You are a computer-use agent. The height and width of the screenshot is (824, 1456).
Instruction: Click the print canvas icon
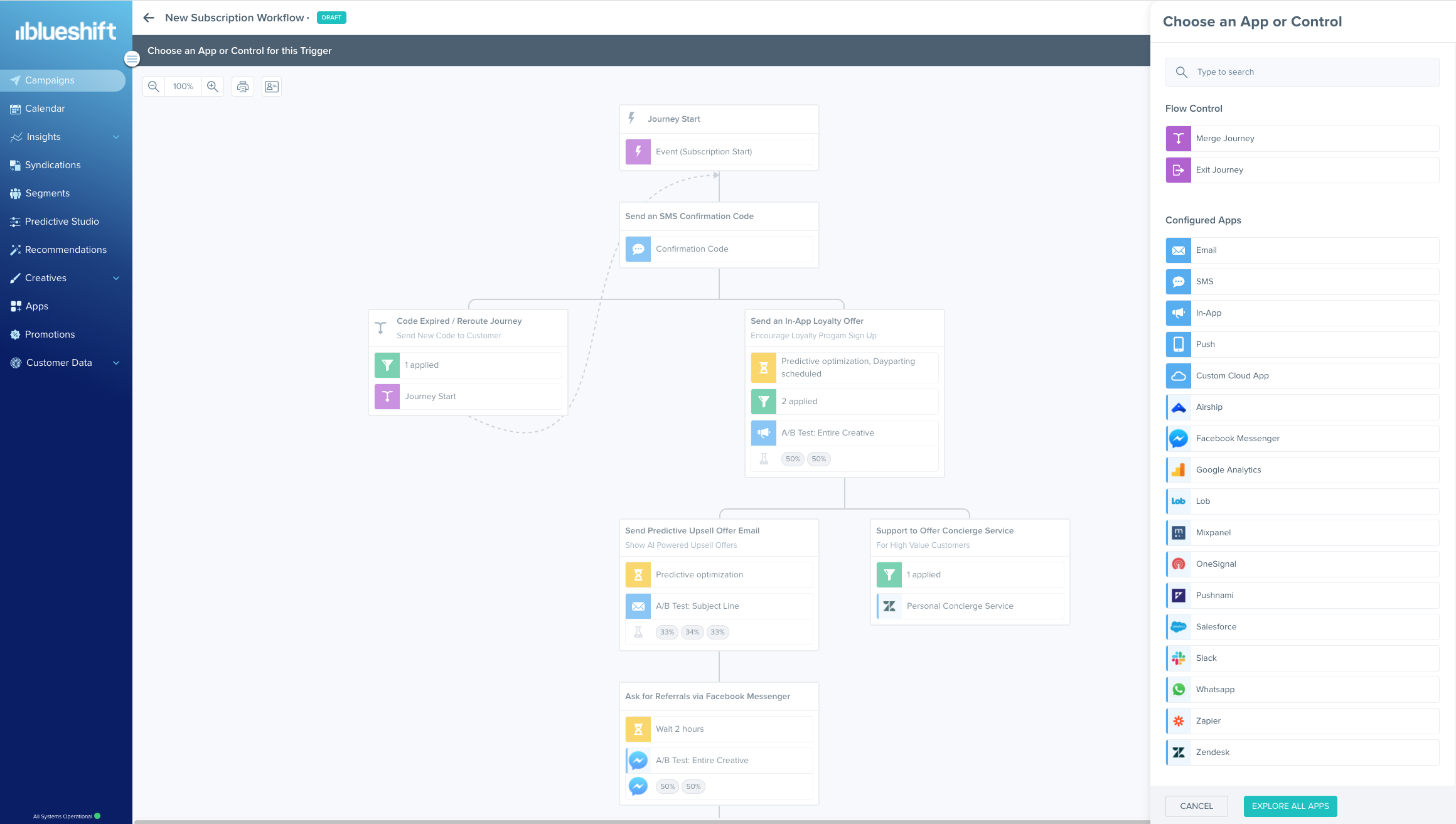pyautogui.click(x=243, y=87)
